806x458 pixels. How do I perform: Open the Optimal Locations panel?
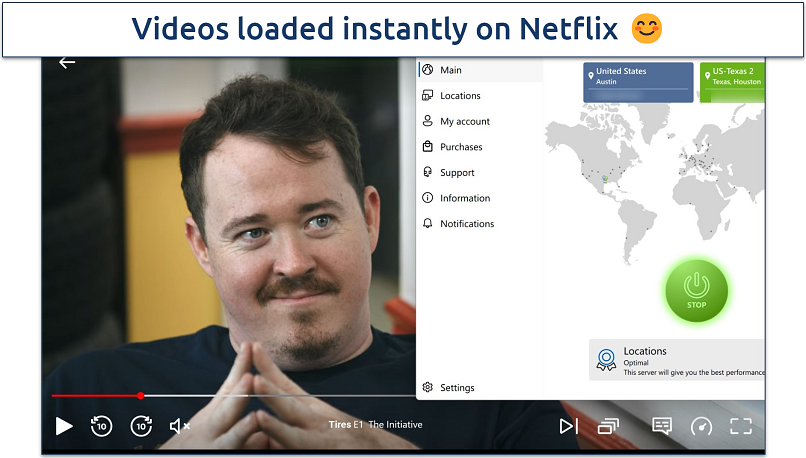tap(677, 360)
